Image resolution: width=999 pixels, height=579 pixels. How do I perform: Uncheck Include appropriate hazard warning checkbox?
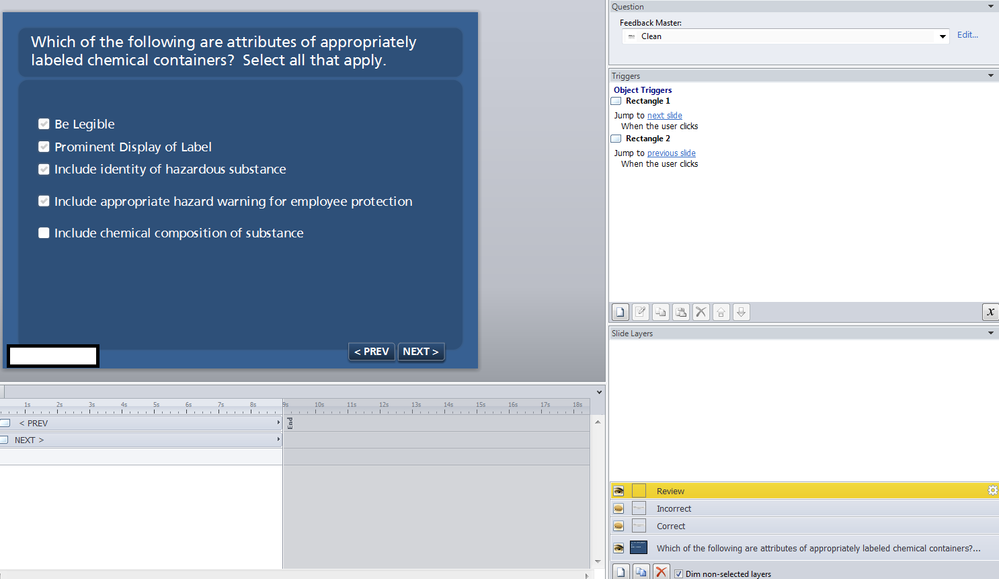coord(44,201)
